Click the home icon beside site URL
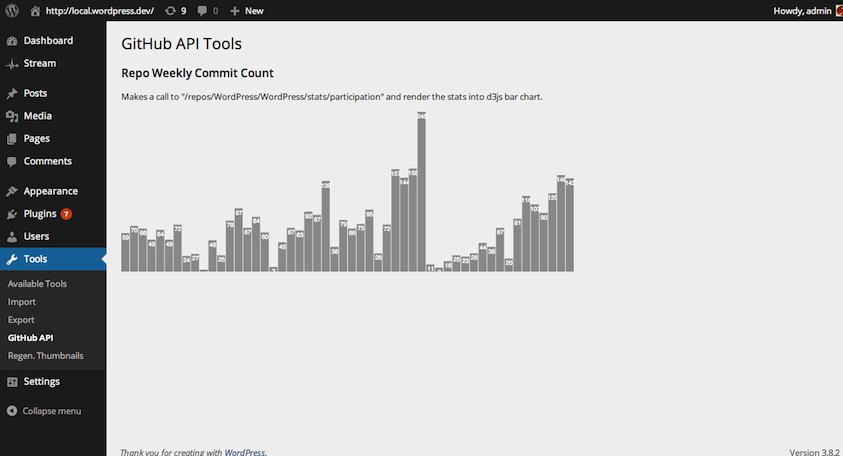Viewport: 843px width, 456px height. click(35, 11)
